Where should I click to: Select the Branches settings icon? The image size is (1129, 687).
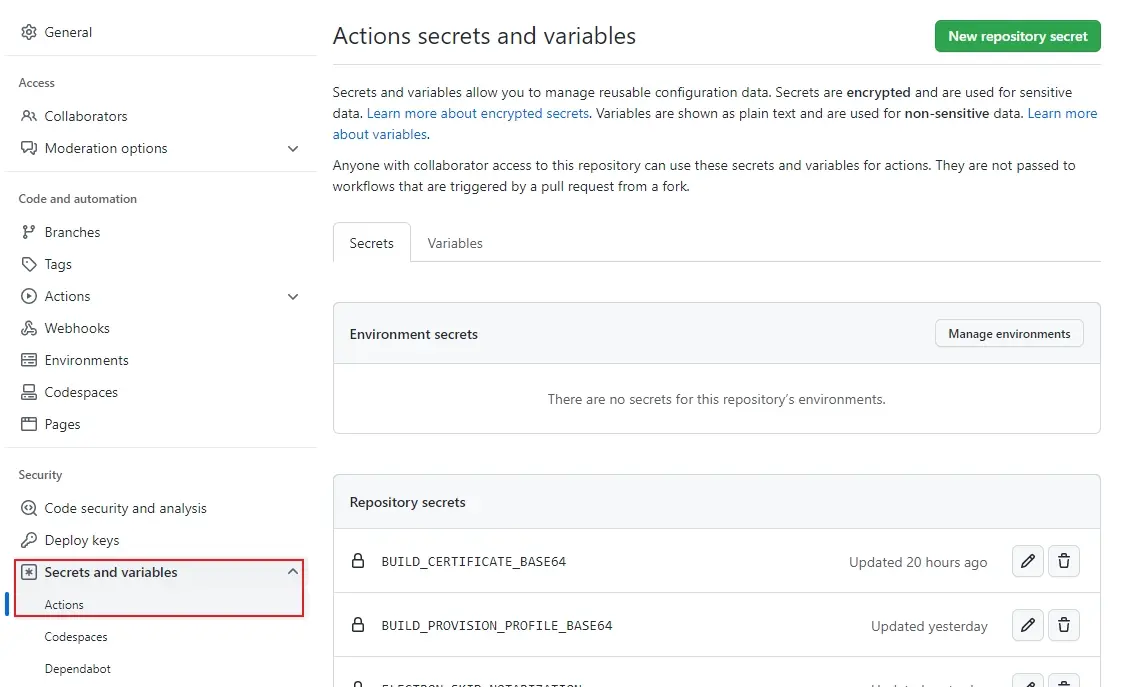(x=30, y=232)
